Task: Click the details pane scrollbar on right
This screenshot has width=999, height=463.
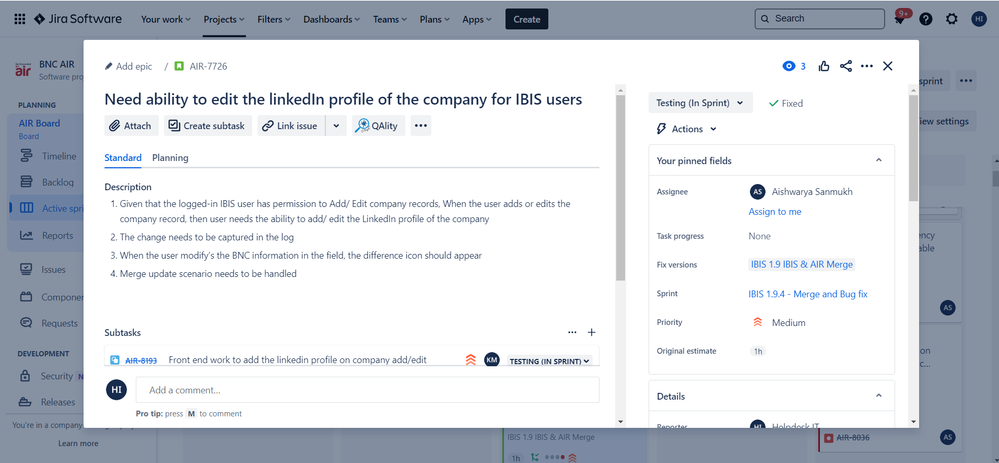Action: pyautogui.click(x=914, y=148)
